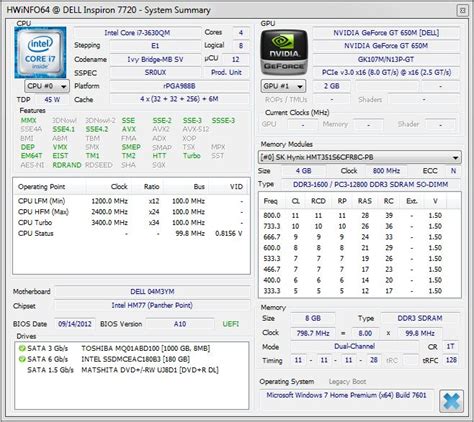474x422 pixels.
Task: Select the 666.7 frequency timing row
Action: tap(359, 237)
